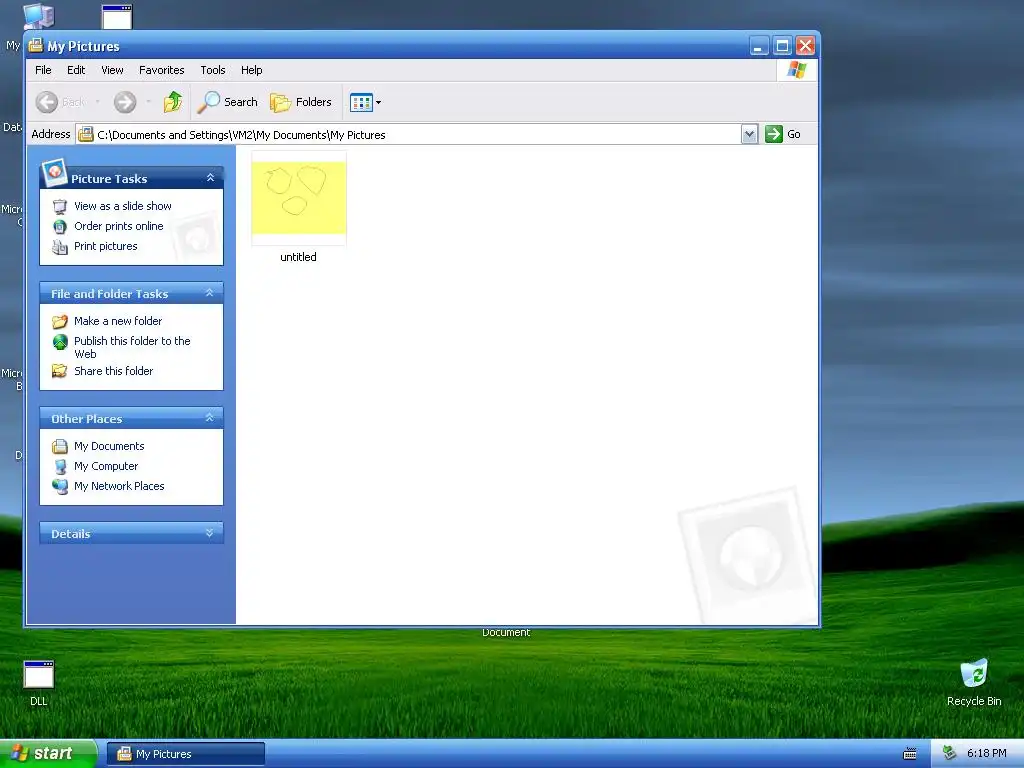1024x768 pixels.
Task: Click the green Go arrow button
Action: [774, 134]
